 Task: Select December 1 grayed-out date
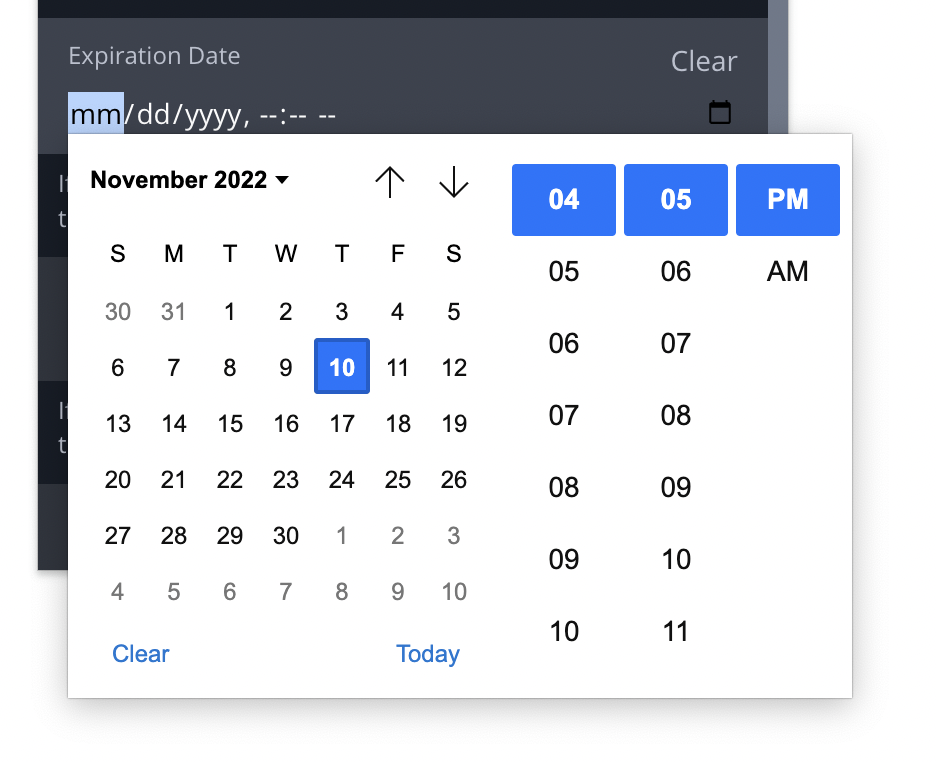341,535
